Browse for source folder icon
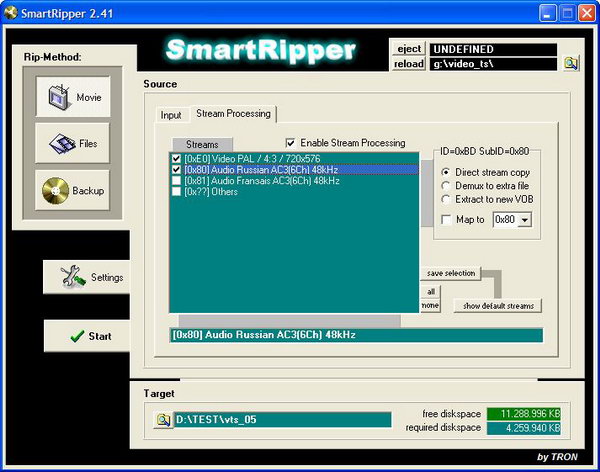600x472 pixels. point(571,63)
